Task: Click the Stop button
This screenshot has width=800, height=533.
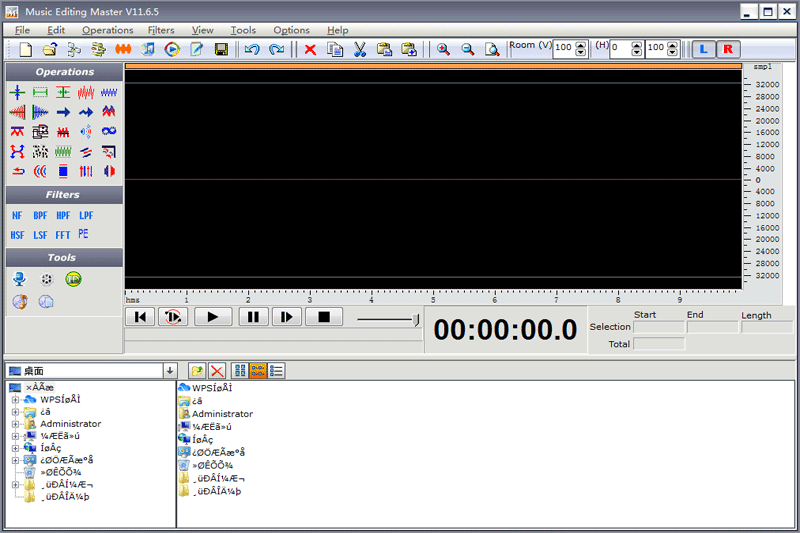Action: 324,317
